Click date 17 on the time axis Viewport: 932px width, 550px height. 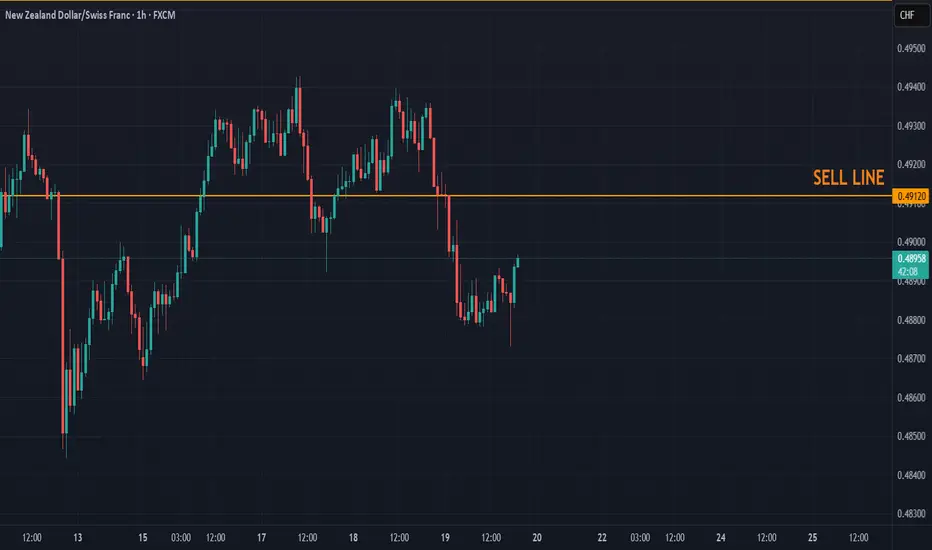point(262,538)
